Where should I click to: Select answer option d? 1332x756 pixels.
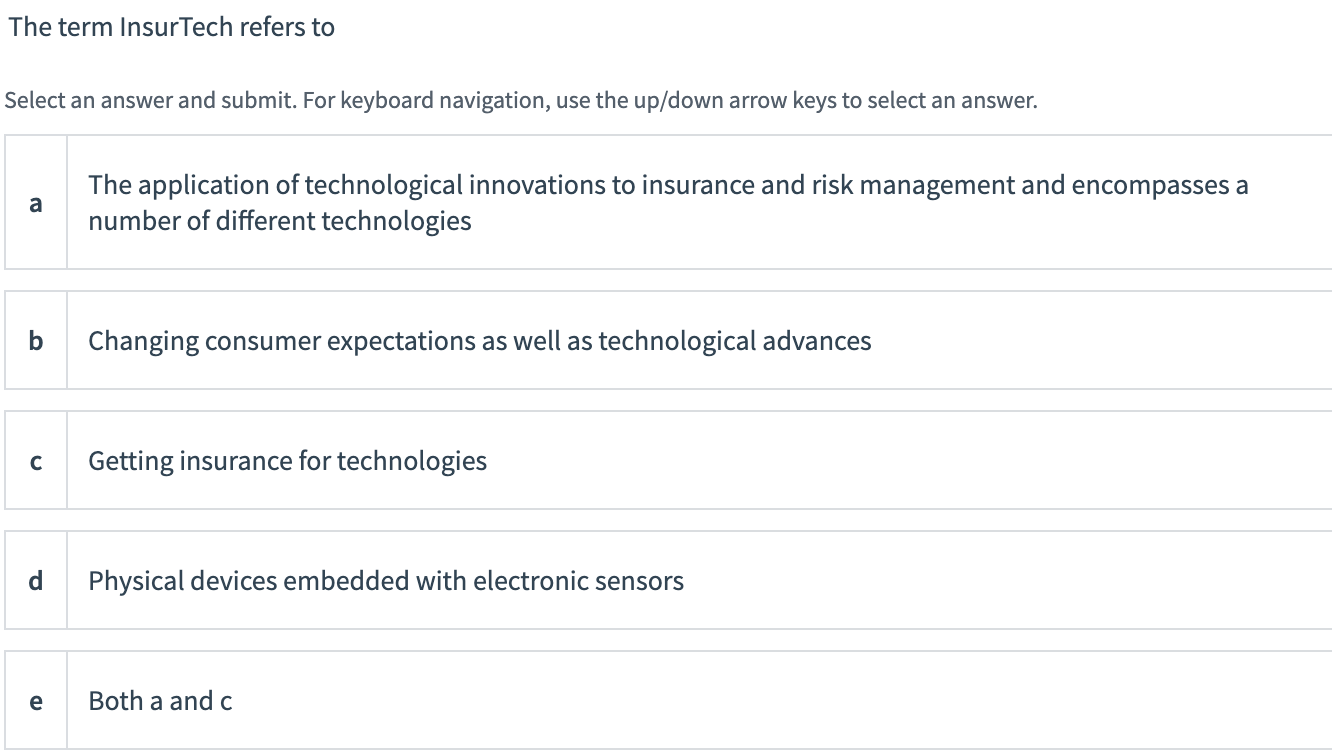(660, 581)
